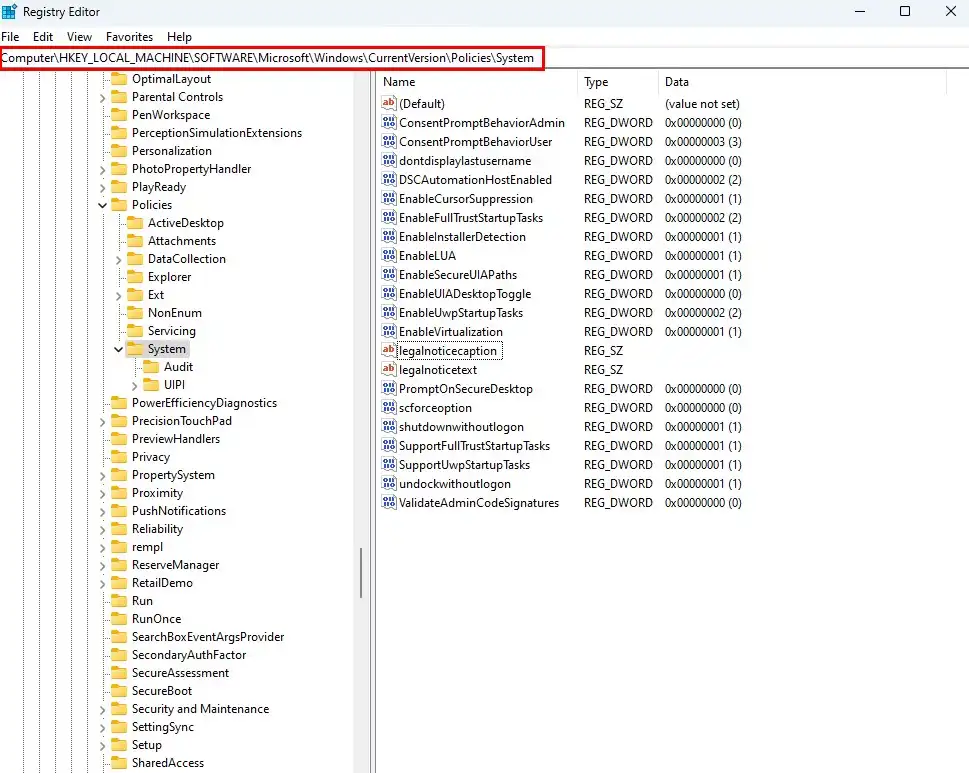Viewport: 969px width, 773px height.
Task: Click the RunOnce folder icon
Action: [x=119, y=619]
